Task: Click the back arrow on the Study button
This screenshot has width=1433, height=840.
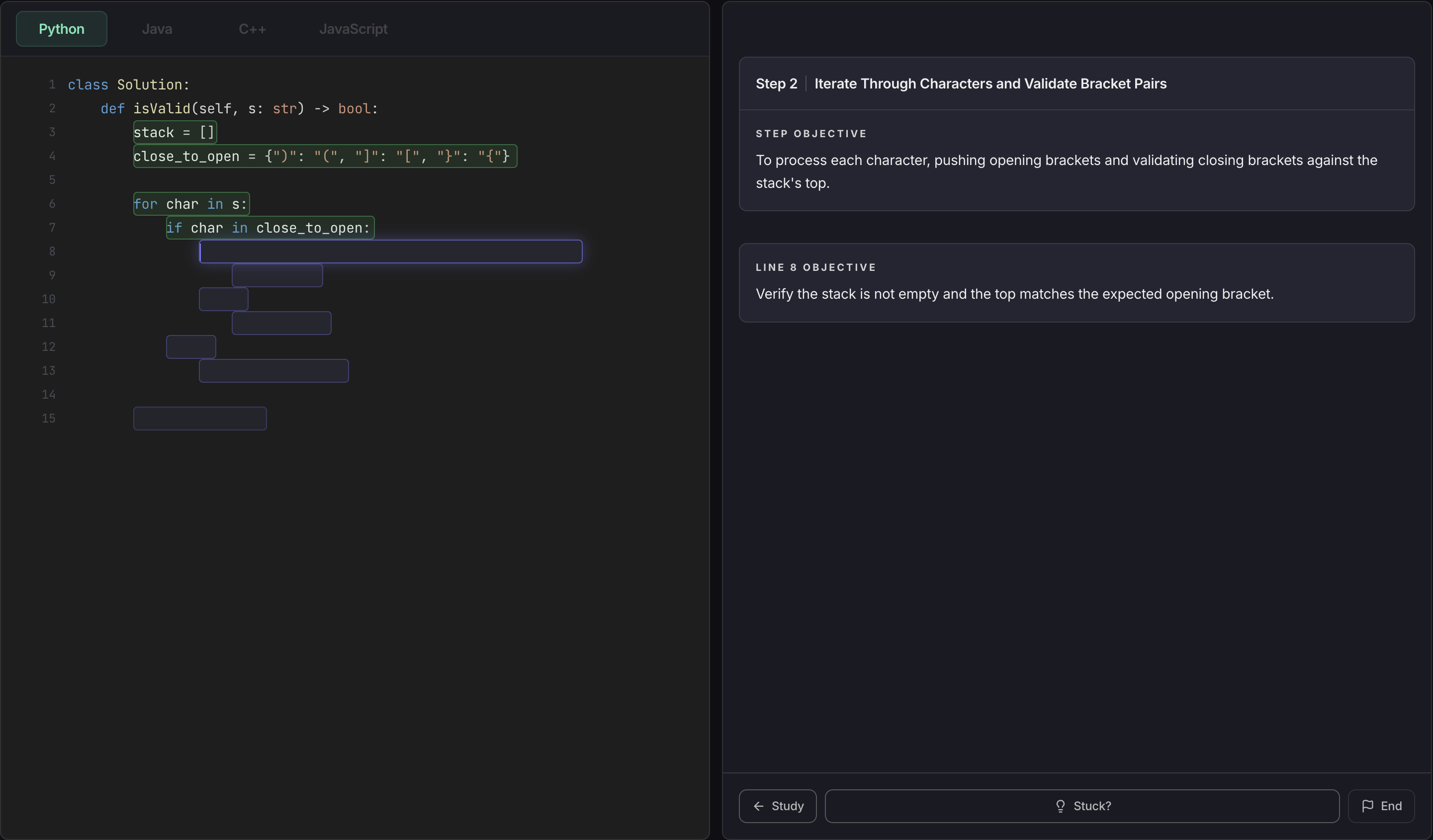Action: coord(760,806)
